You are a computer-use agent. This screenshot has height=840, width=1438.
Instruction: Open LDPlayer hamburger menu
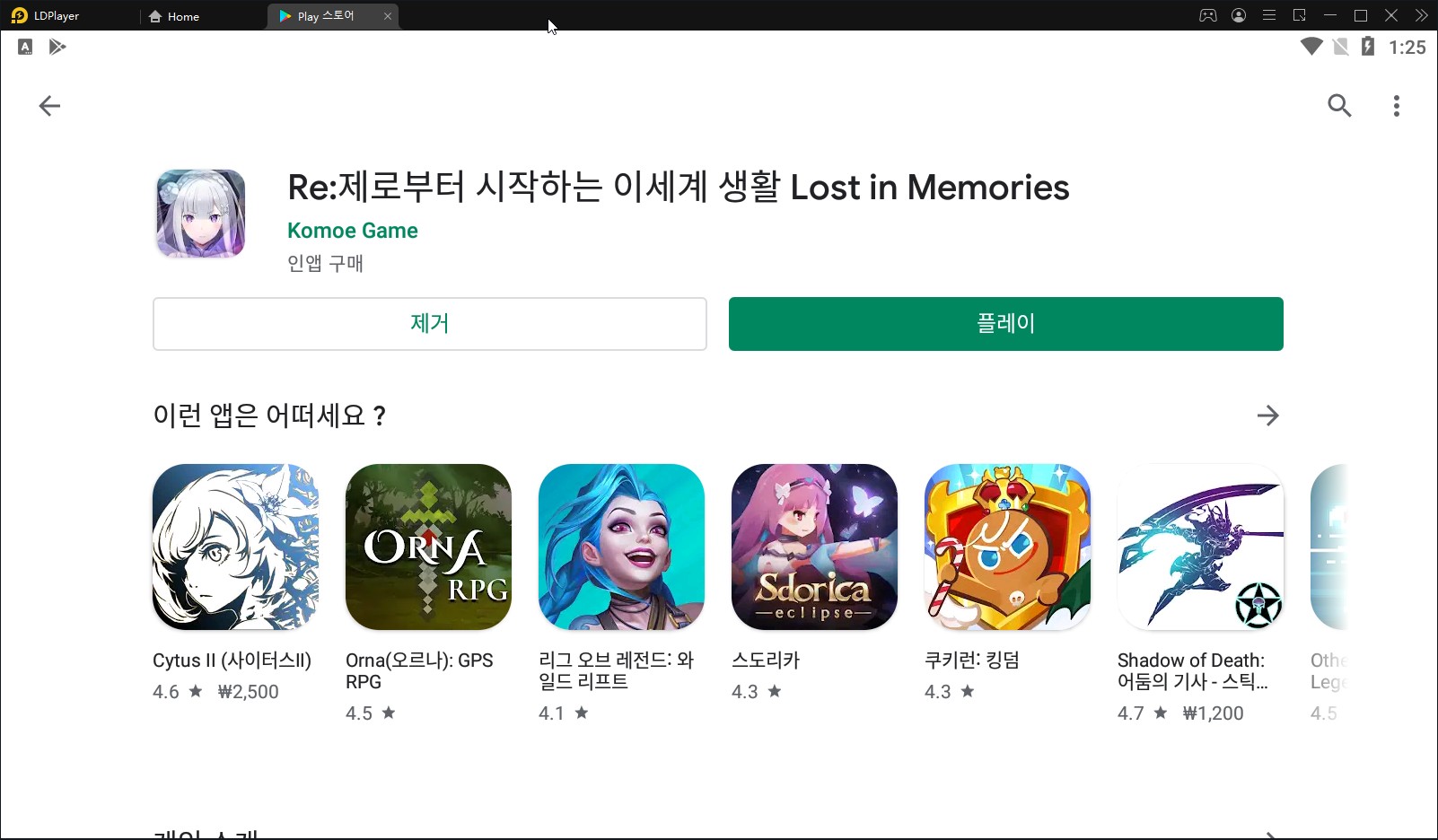[x=1269, y=15]
